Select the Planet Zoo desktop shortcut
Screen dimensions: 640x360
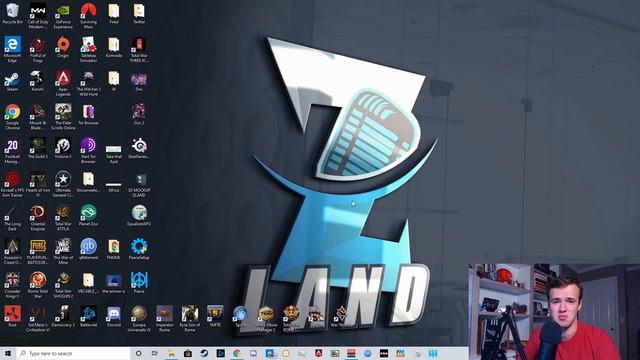click(x=88, y=216)
